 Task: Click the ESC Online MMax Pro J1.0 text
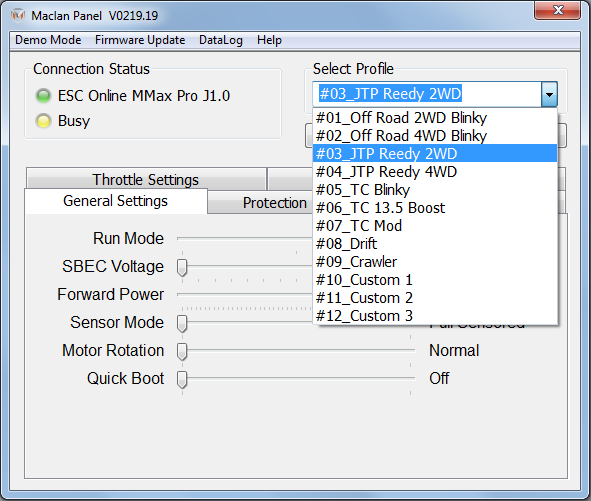point(144,96)
